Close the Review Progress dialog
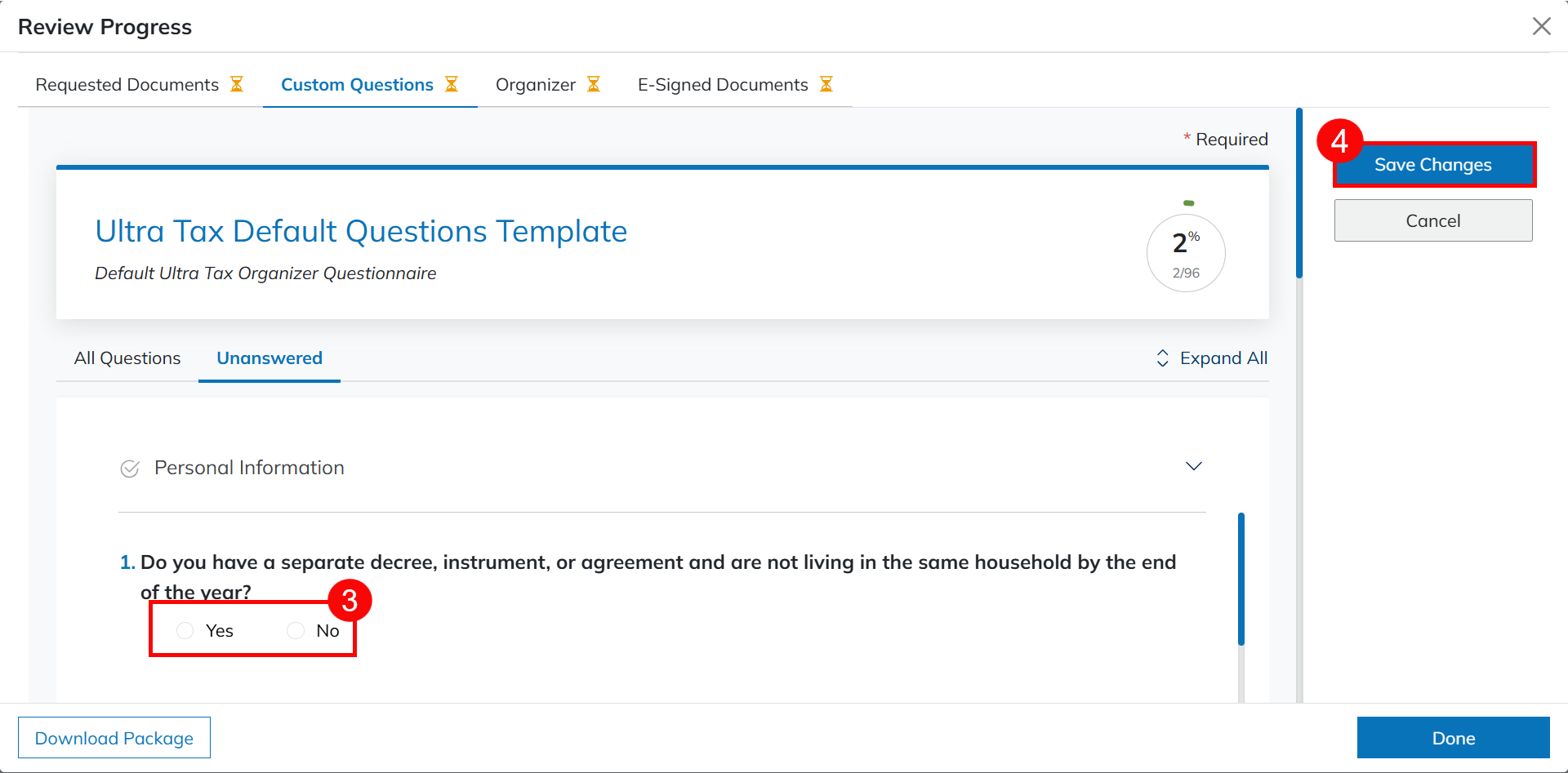 [1541, 26]
